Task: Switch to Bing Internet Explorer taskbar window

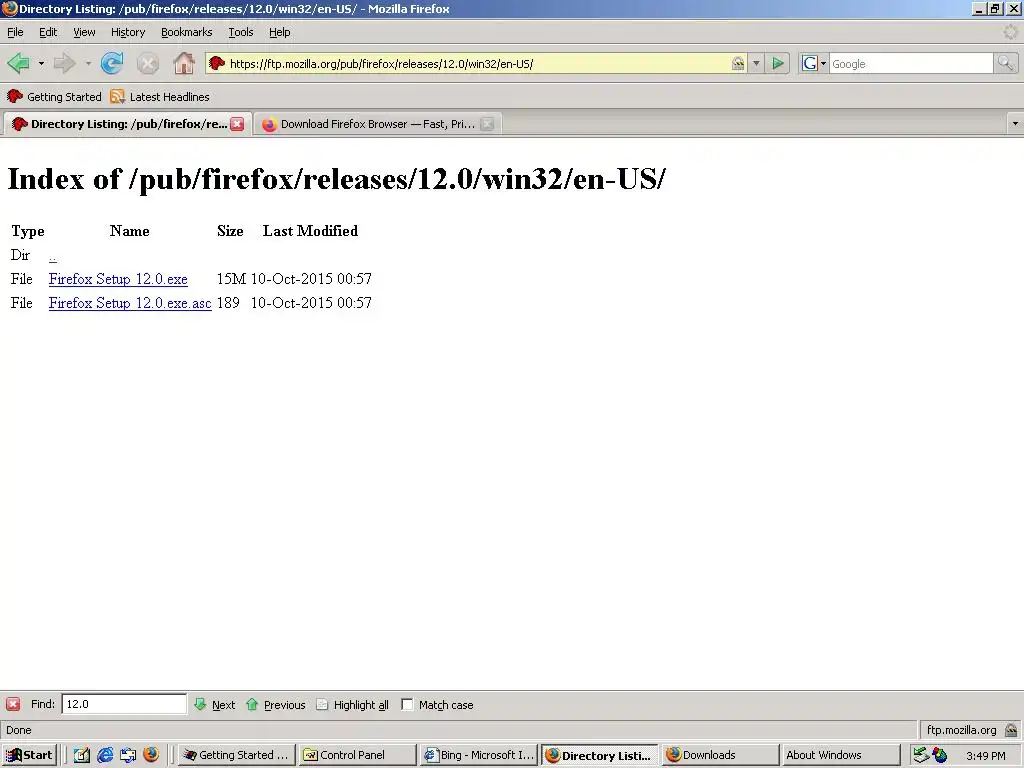Action: 479,755
